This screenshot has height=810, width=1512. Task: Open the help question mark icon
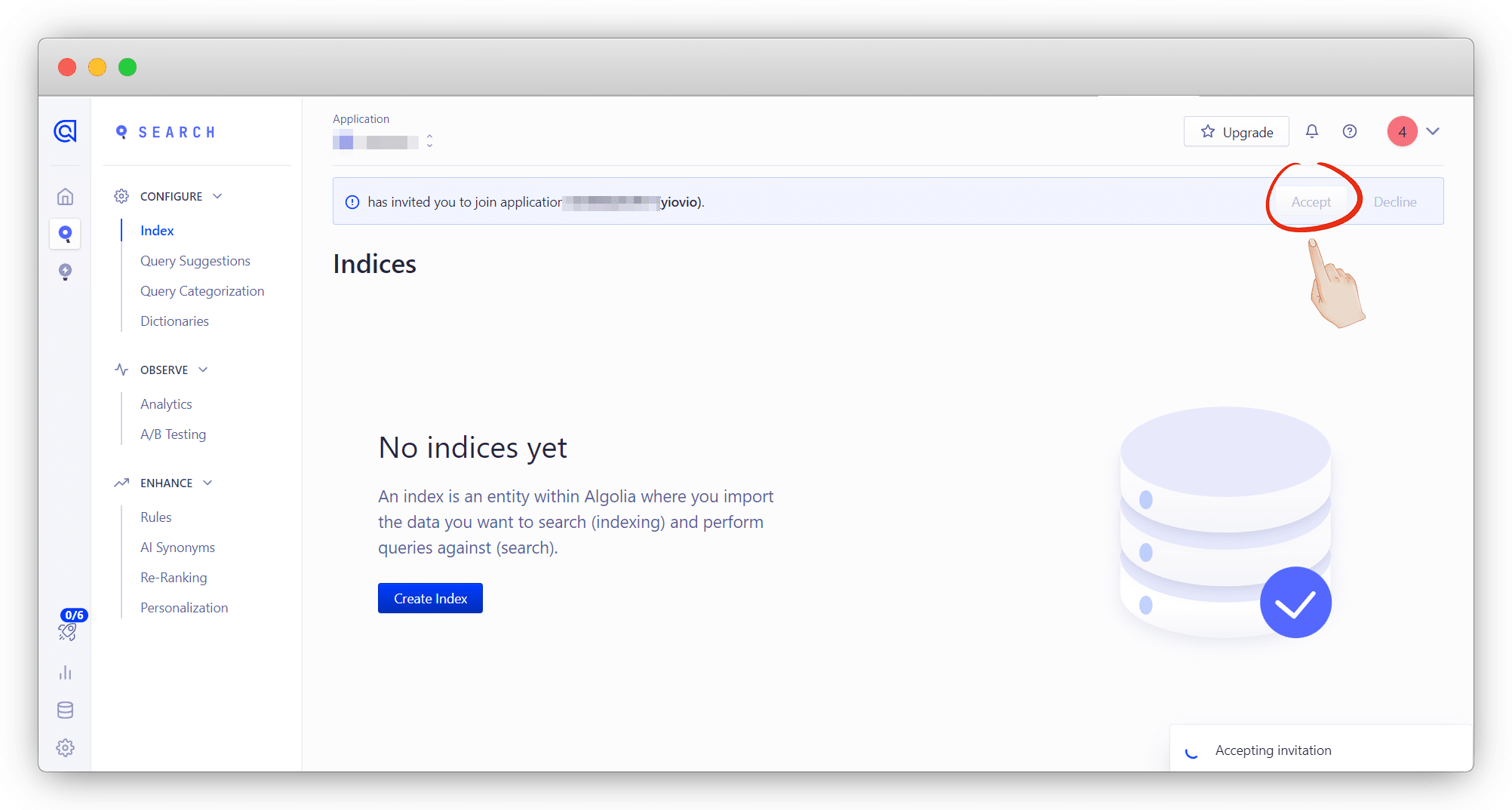coord(1350,131)
